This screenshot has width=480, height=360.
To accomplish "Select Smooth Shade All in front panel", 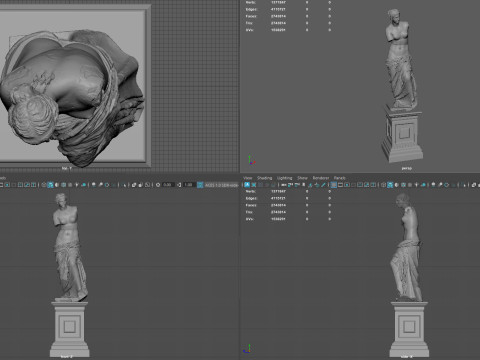I will (x=50, y=185).
